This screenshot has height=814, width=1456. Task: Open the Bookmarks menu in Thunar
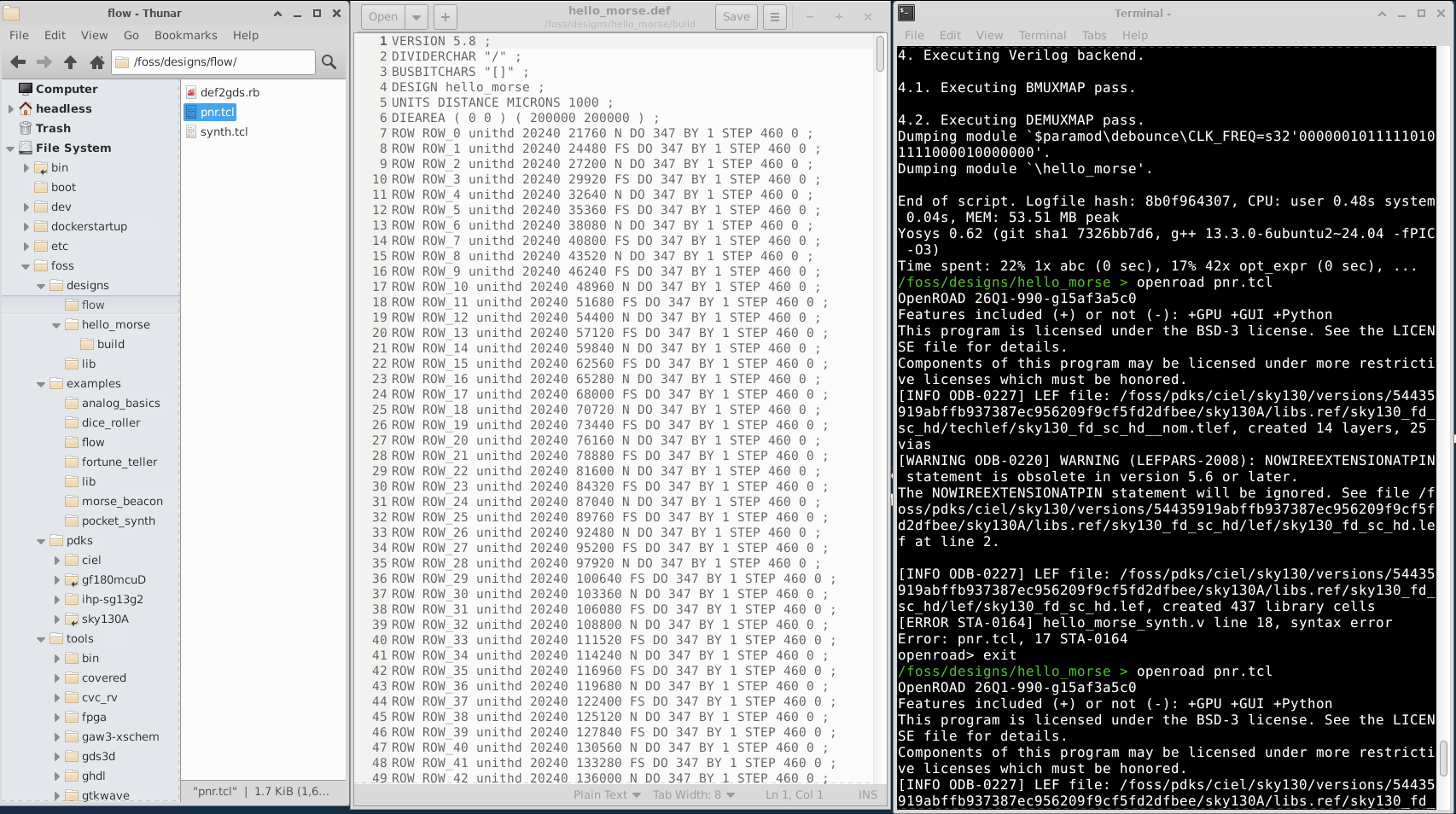pos(185,35)
